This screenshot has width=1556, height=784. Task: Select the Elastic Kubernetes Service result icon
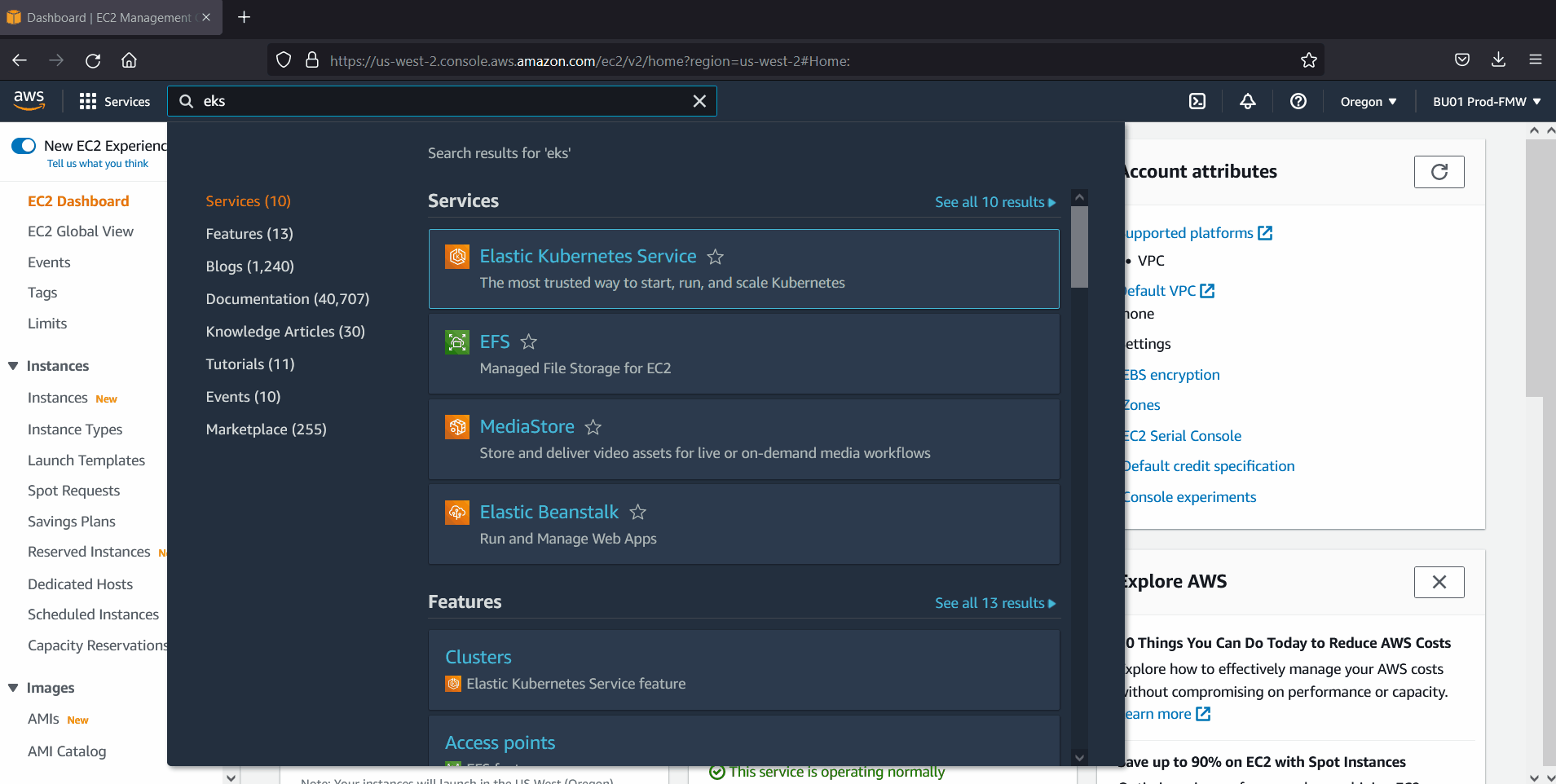[x=457, y=256]
